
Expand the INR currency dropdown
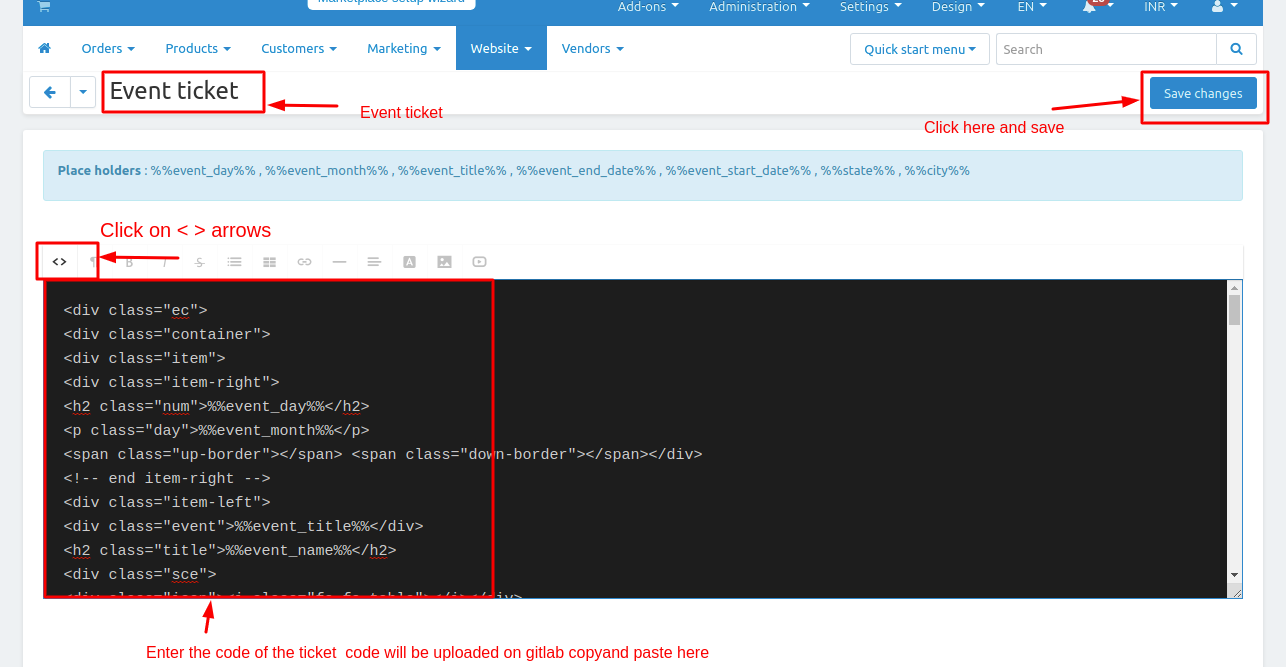click(x=1160, y=7)
